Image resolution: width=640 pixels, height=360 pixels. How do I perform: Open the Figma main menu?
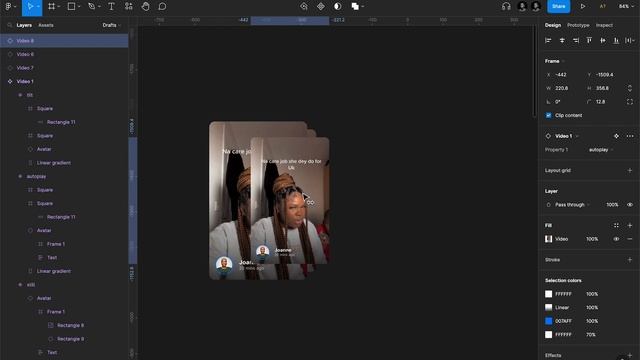pos(8,7)
